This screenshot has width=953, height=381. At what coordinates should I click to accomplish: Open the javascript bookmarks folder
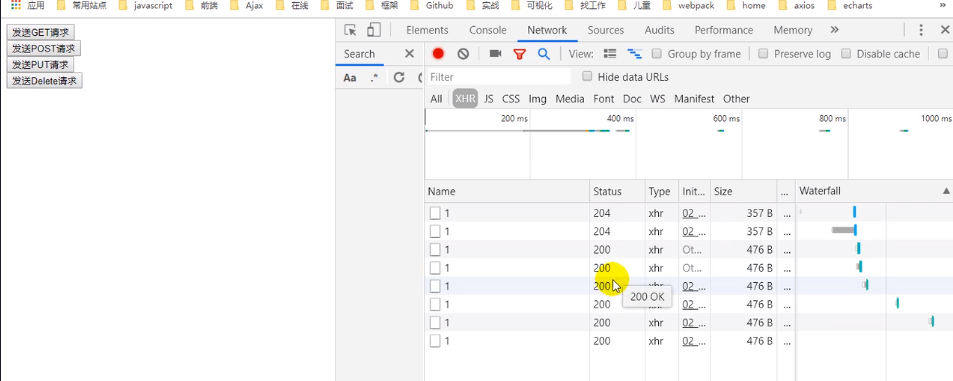(x=145, y=5)
